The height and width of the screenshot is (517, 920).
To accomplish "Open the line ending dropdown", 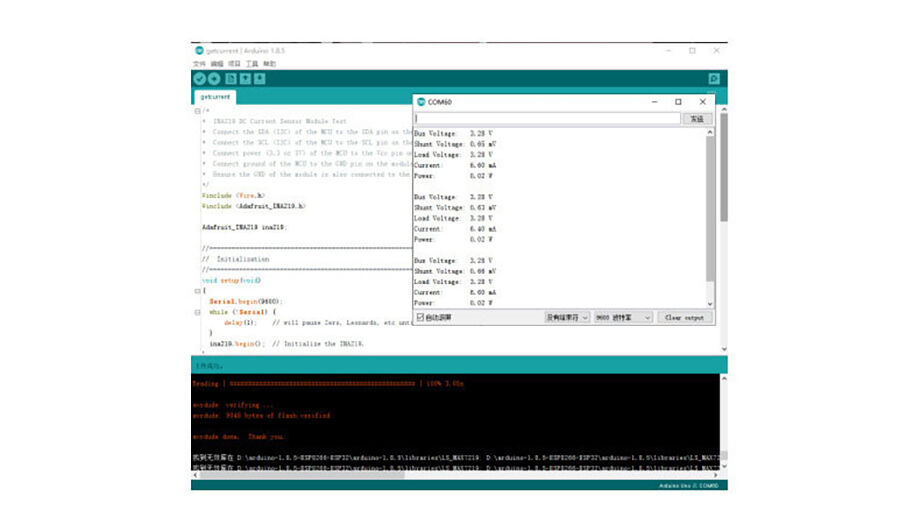I will tap(565, 317).
